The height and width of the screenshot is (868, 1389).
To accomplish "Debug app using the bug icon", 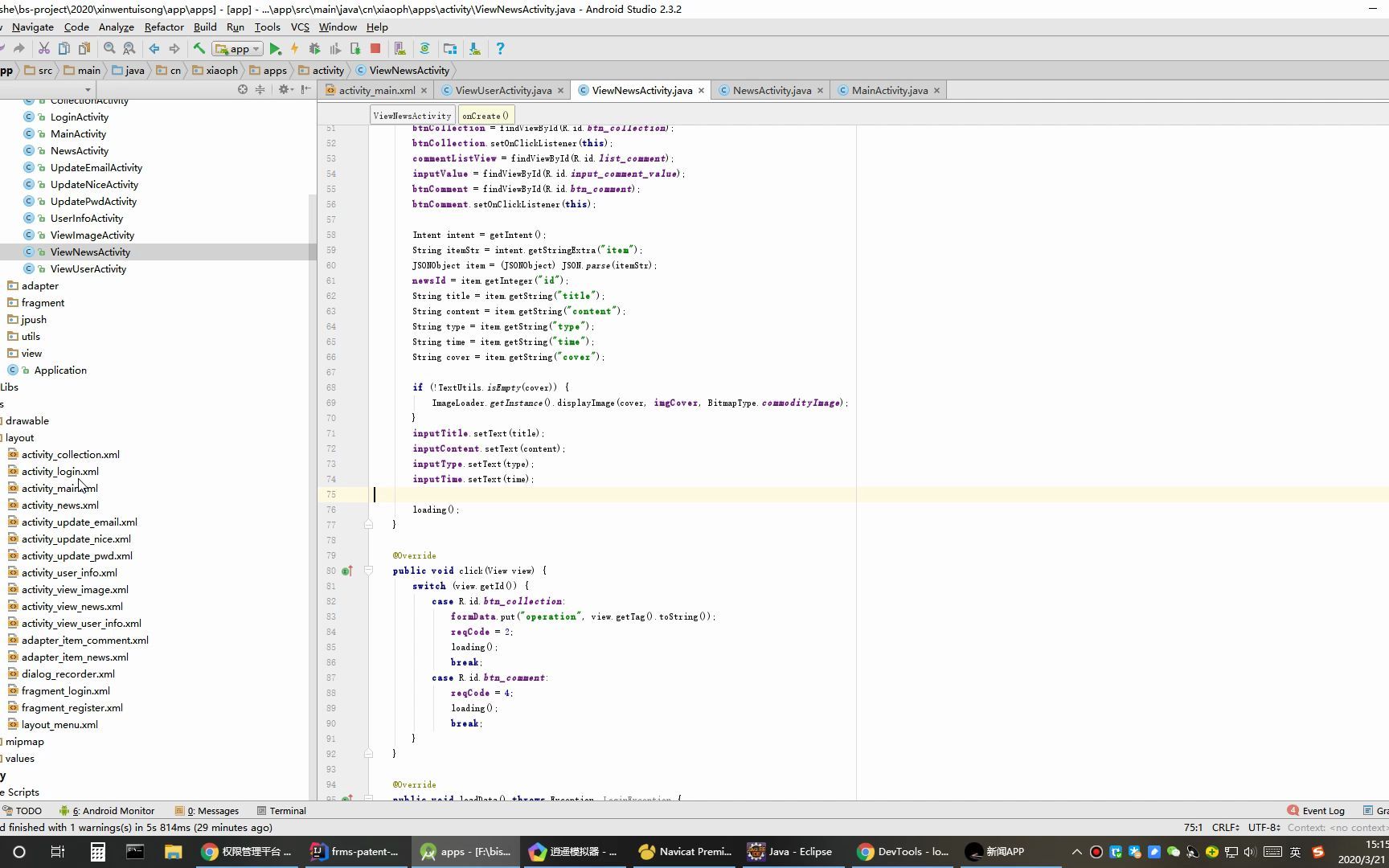I will 314,49.
